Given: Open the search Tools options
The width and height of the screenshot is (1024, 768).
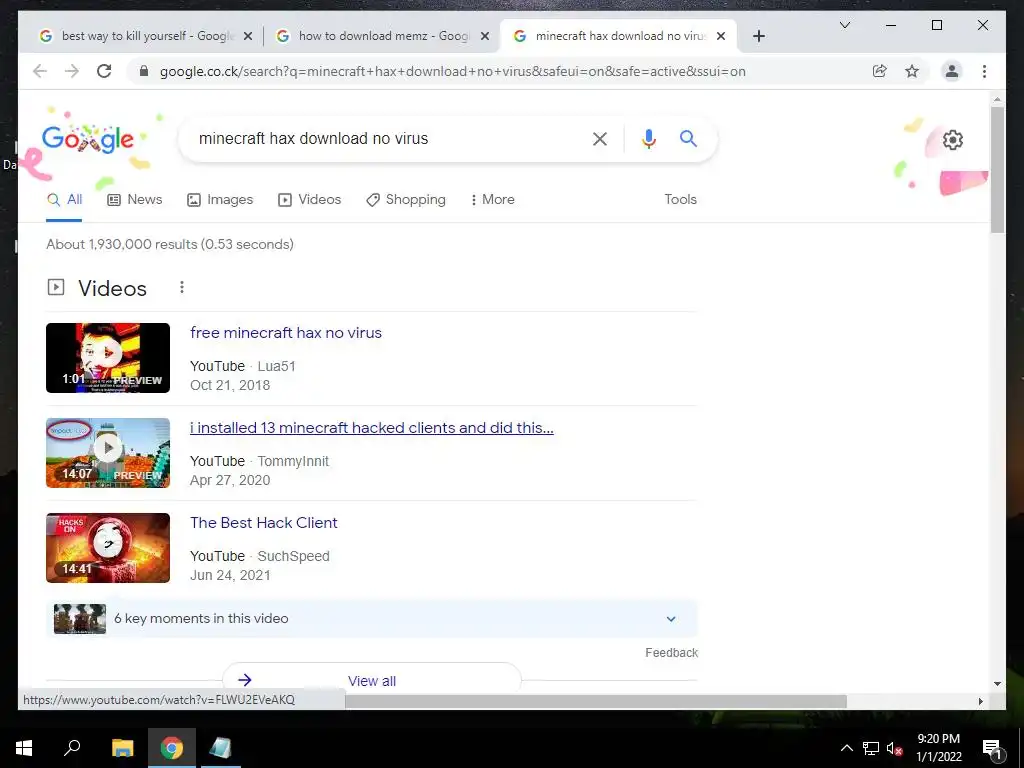Looking at the screenshot, I should point(680,200).
